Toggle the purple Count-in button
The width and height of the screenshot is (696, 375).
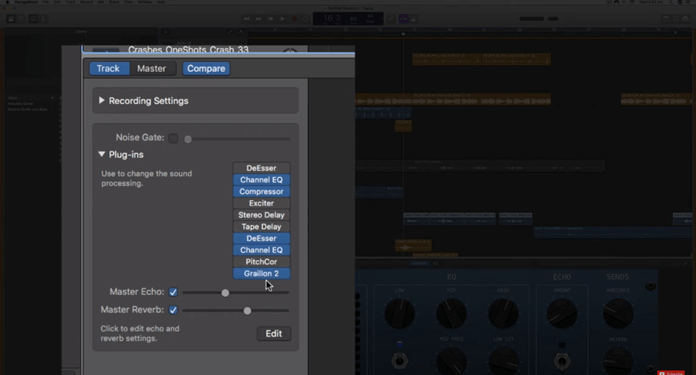[403, 19]
